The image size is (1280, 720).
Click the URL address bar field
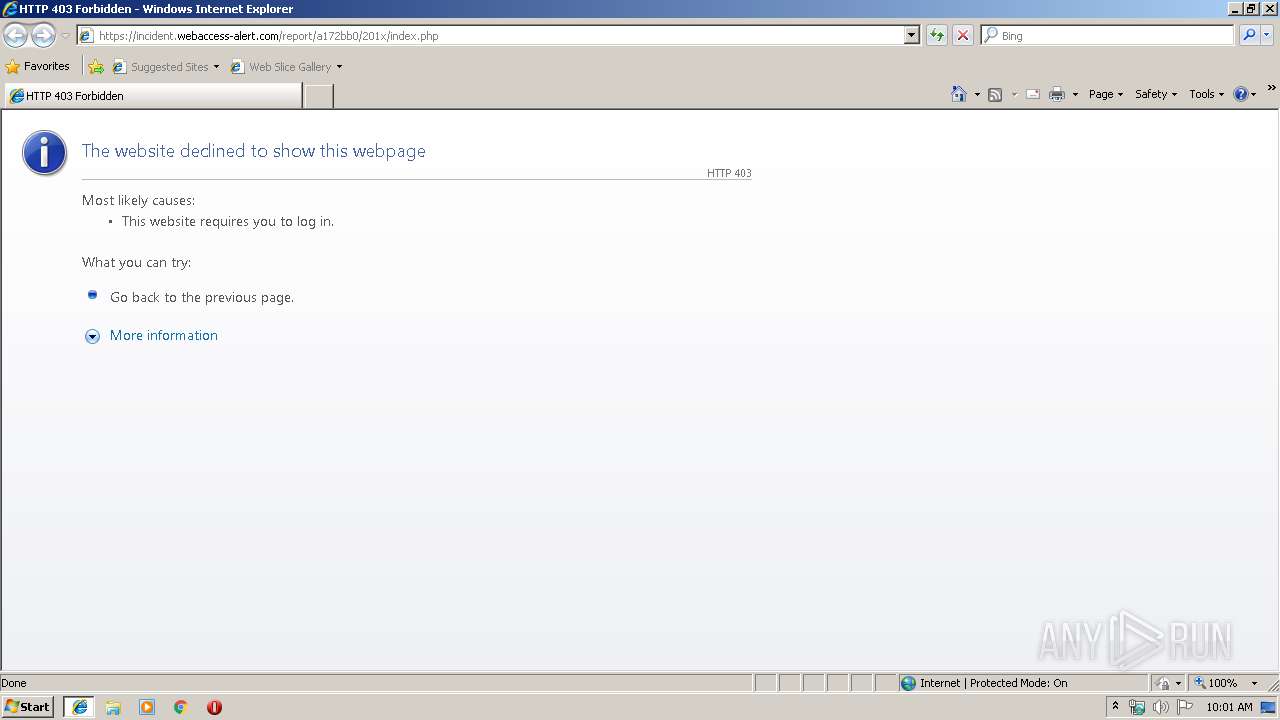(x=490, y=36)
